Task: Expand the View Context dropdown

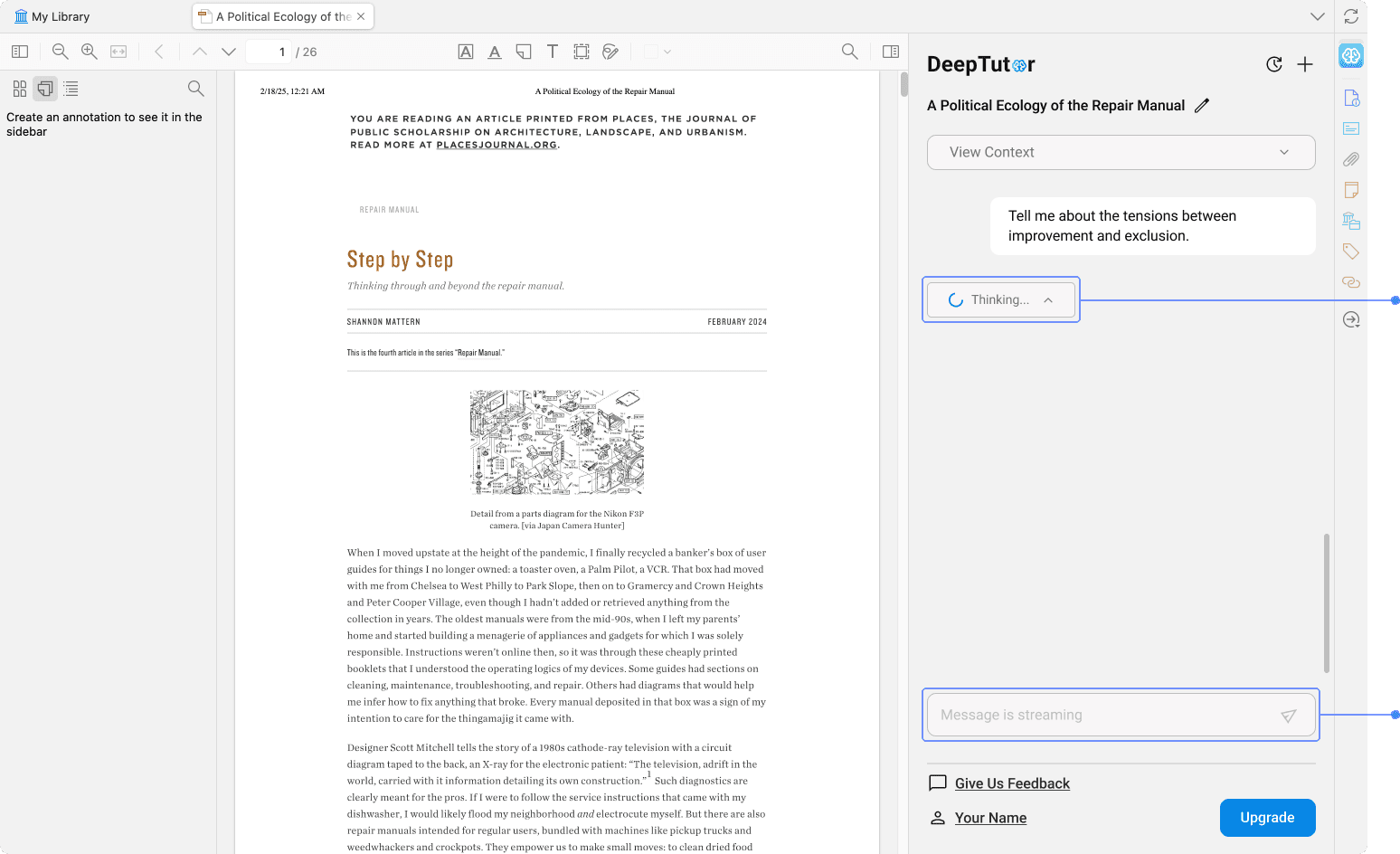Action: tap(1121, 152)
